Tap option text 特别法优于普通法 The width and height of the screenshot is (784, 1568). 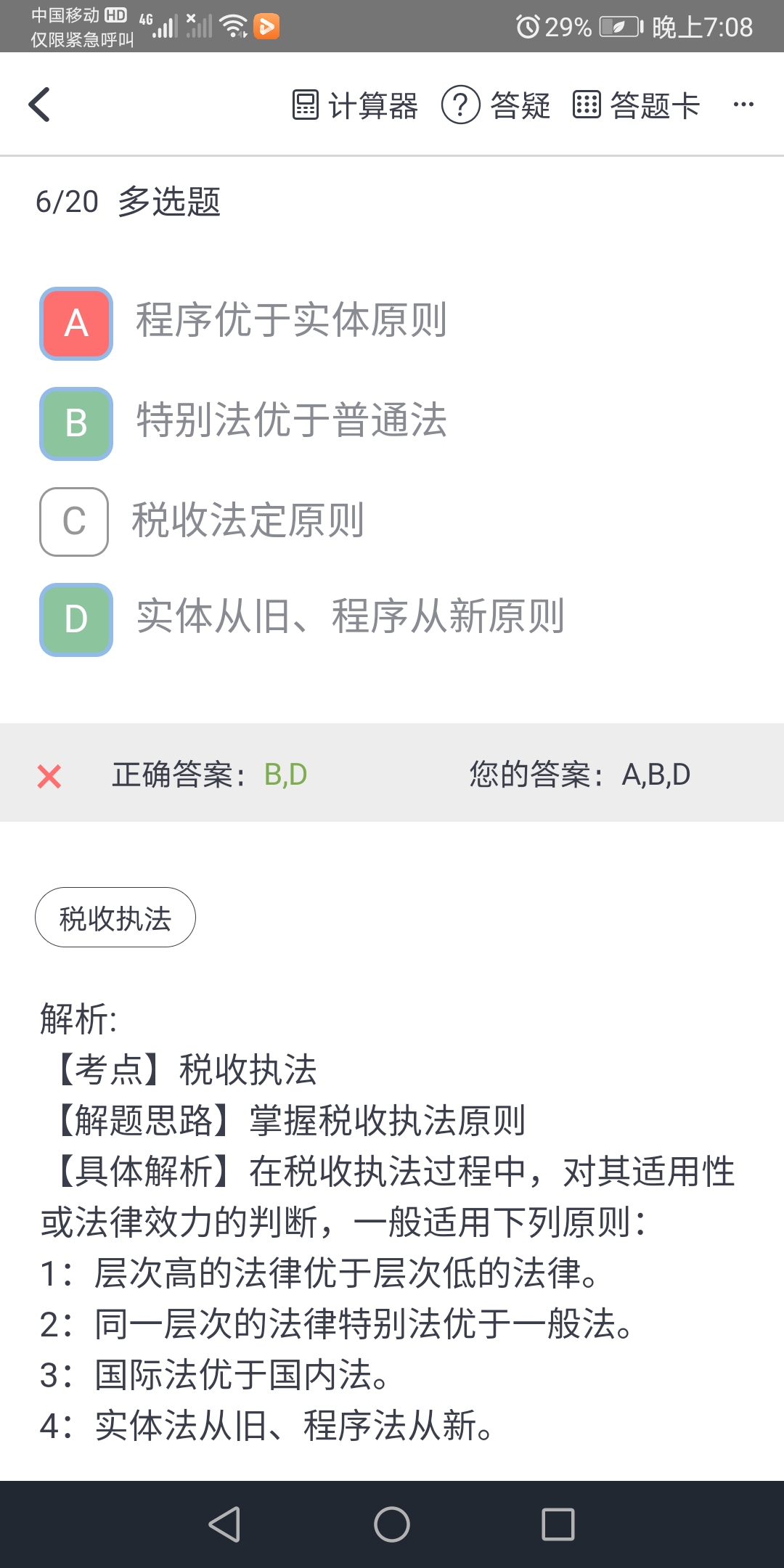292,420
